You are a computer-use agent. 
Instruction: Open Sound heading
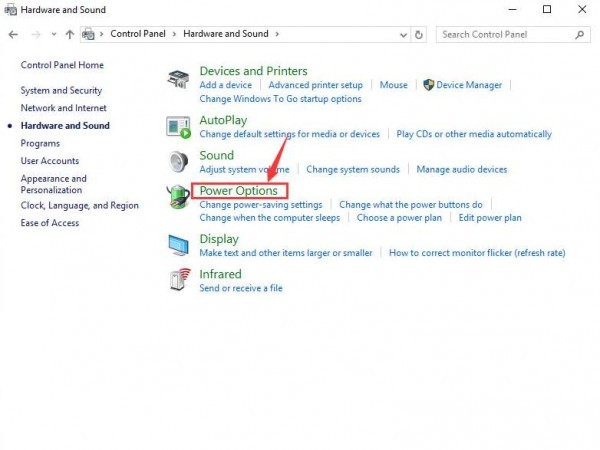pos(217,155)
